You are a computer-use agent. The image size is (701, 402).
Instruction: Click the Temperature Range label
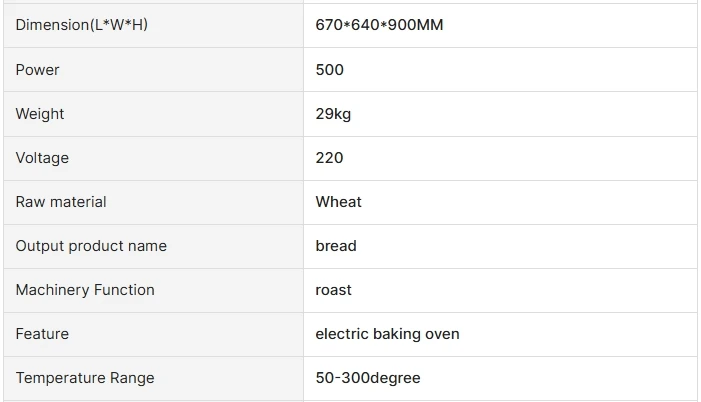(85, 378)
